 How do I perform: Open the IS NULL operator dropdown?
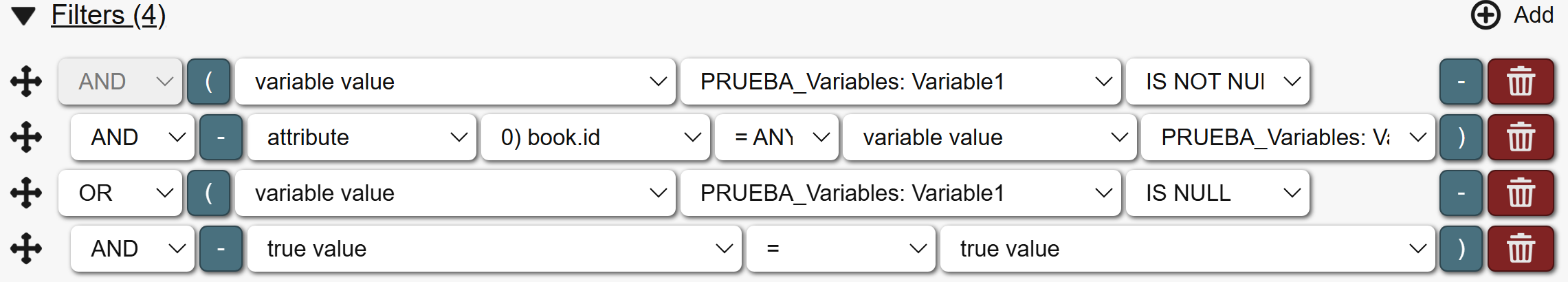(x=1217, y=193)
